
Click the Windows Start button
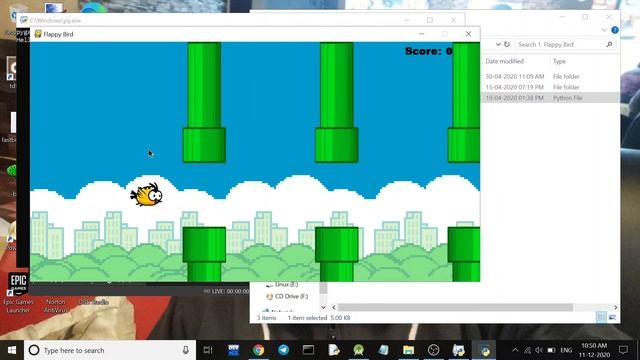12,350
